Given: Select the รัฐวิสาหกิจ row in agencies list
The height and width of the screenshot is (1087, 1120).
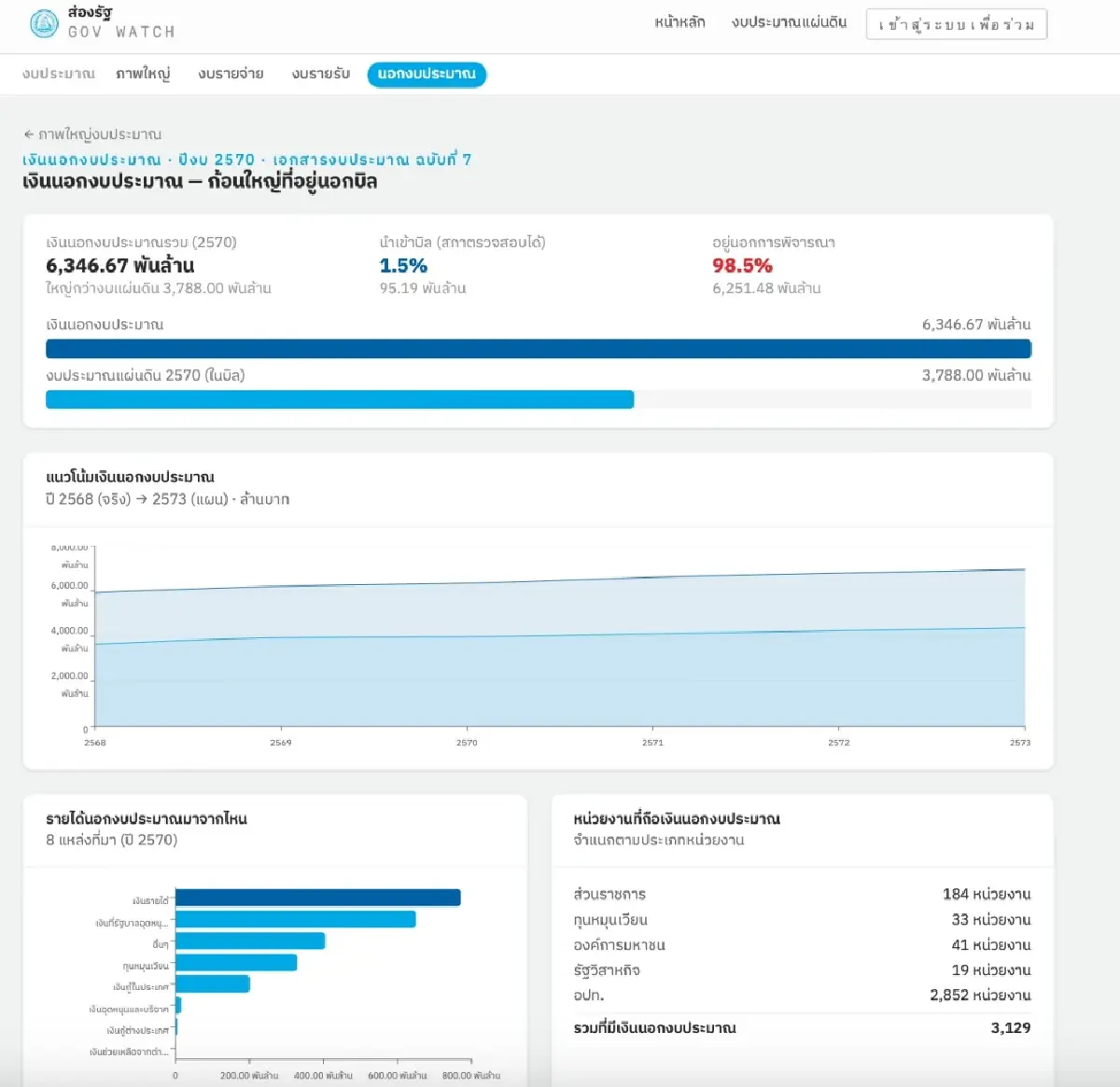Looking at the screenshot, I should pyautogui.click(x=802, y=969).
